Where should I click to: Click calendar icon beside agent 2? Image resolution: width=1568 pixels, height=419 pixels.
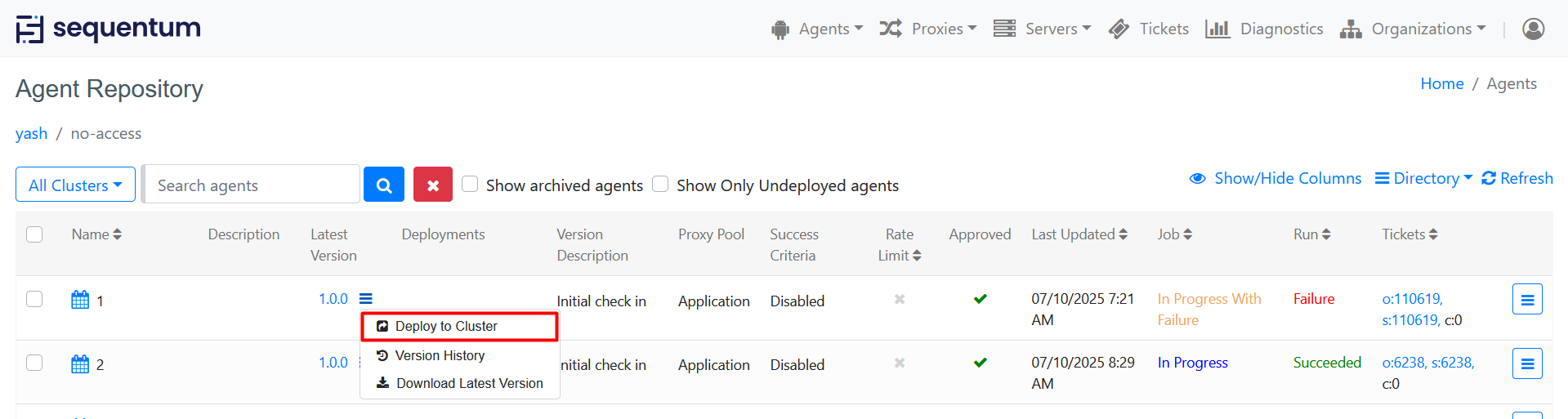[x=80, y=363]
